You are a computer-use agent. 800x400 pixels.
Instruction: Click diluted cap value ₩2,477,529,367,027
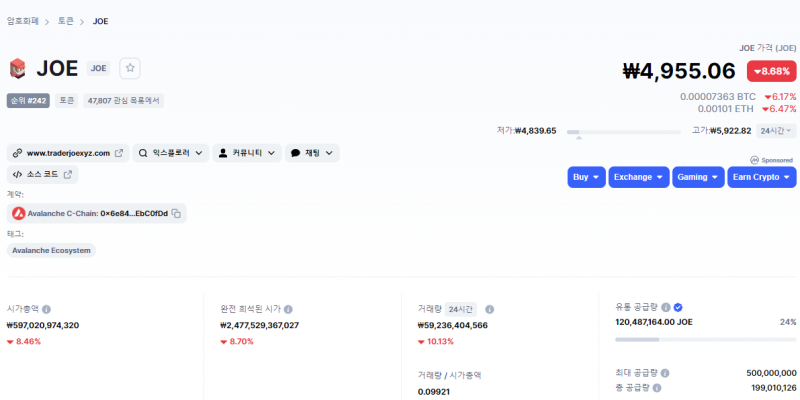point(259,325)
